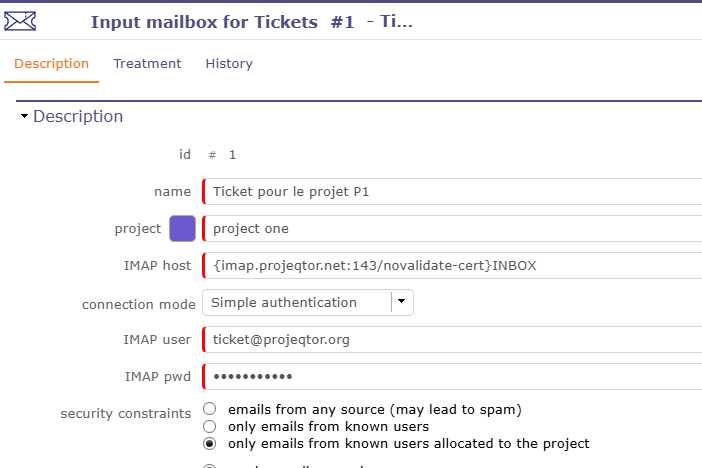Collapse the Description section arrow

[24, 117]
